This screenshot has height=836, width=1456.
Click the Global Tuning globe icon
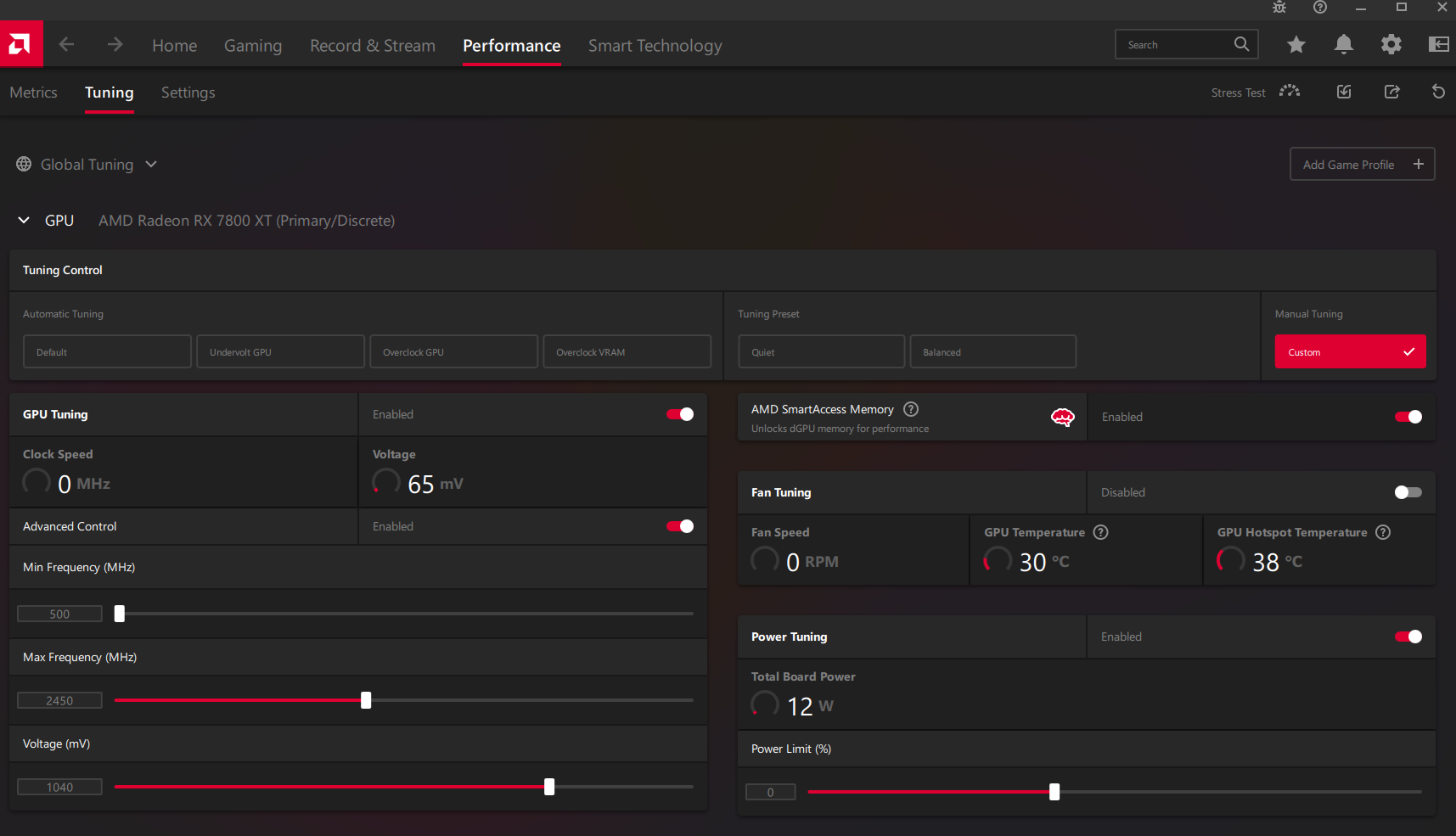click(24, 164)
